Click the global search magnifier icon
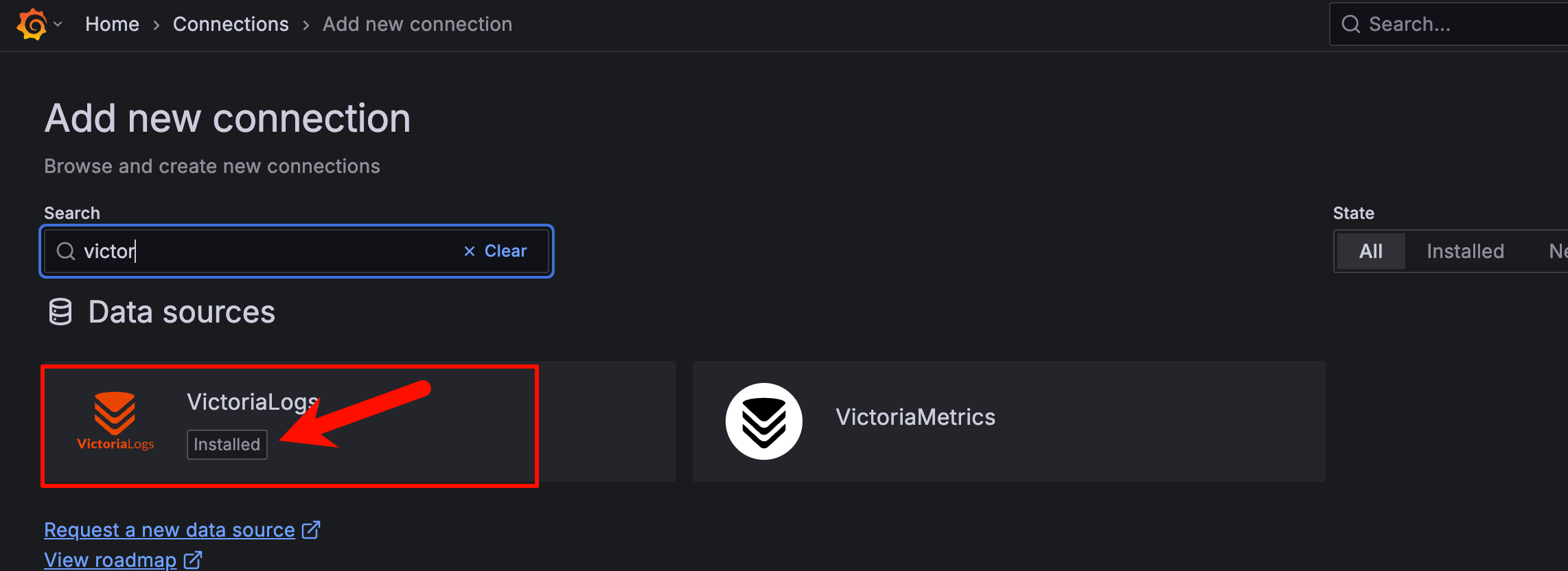Viewport: 1568px width, 571px height. pos(1350,25)
